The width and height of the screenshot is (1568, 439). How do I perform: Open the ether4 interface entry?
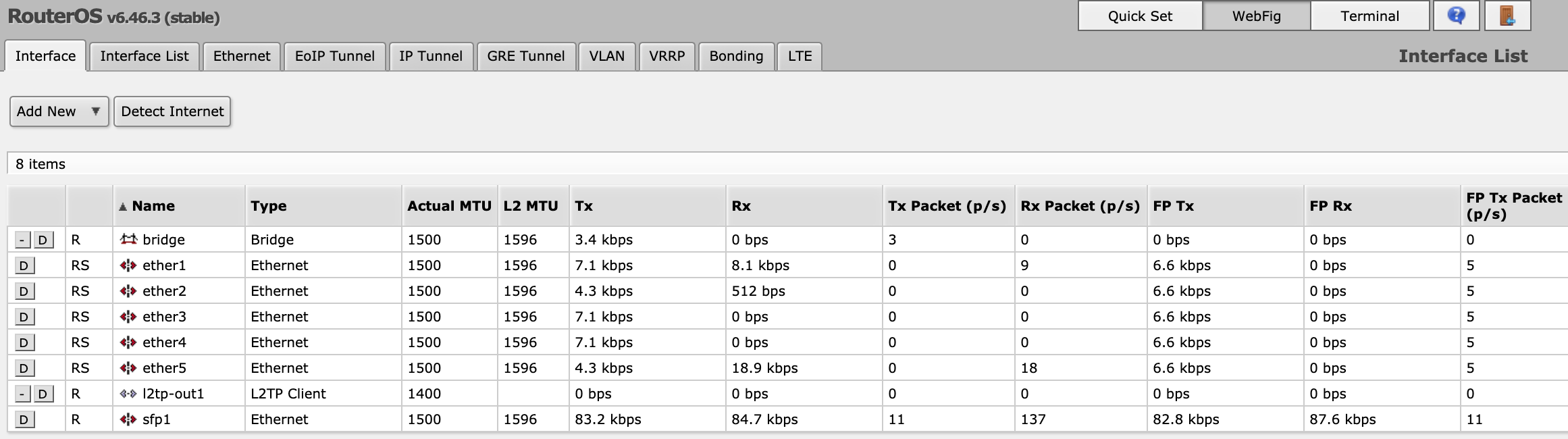(x=164, y=342)
